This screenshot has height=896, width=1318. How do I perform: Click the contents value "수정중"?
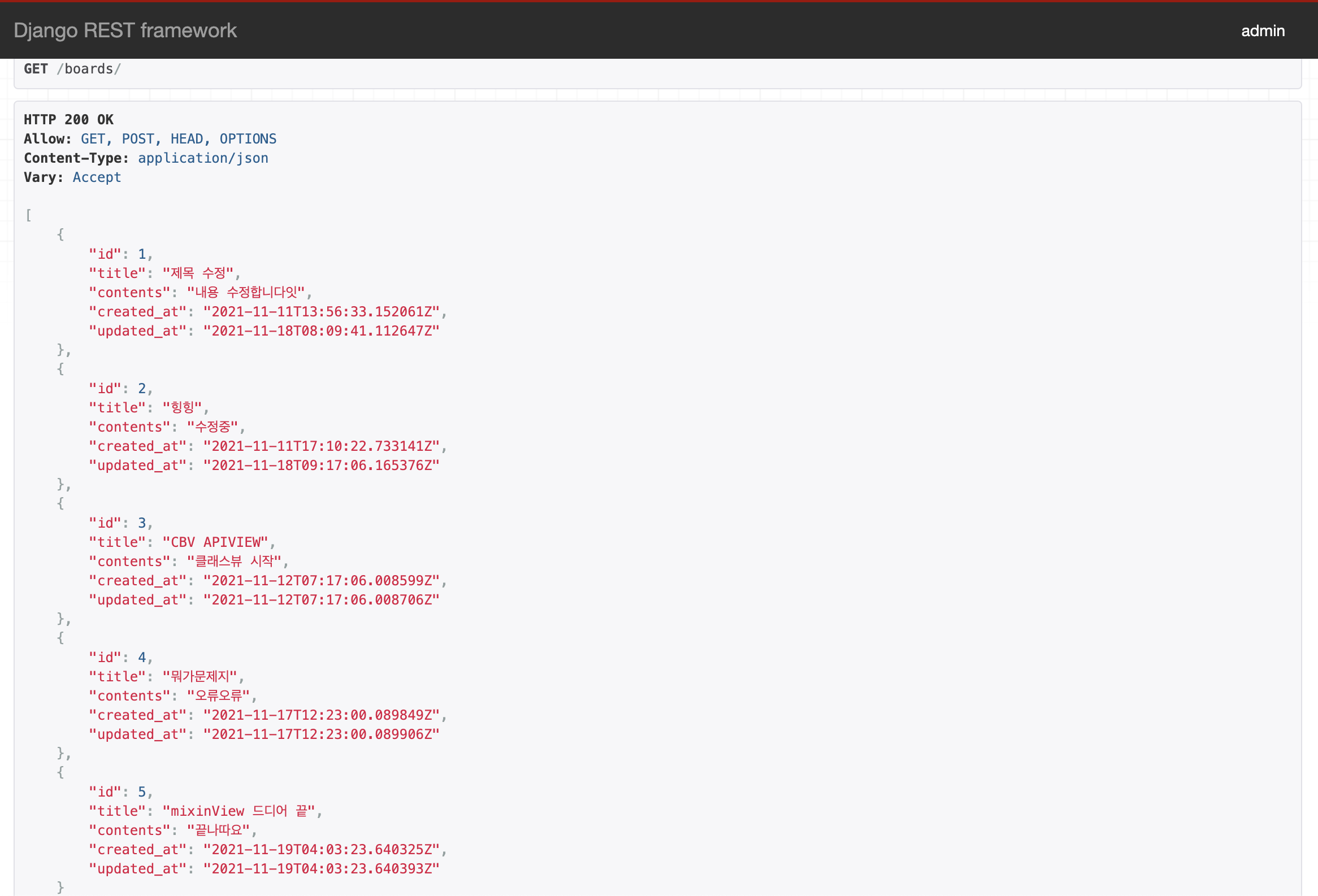(x=212, y=427)
